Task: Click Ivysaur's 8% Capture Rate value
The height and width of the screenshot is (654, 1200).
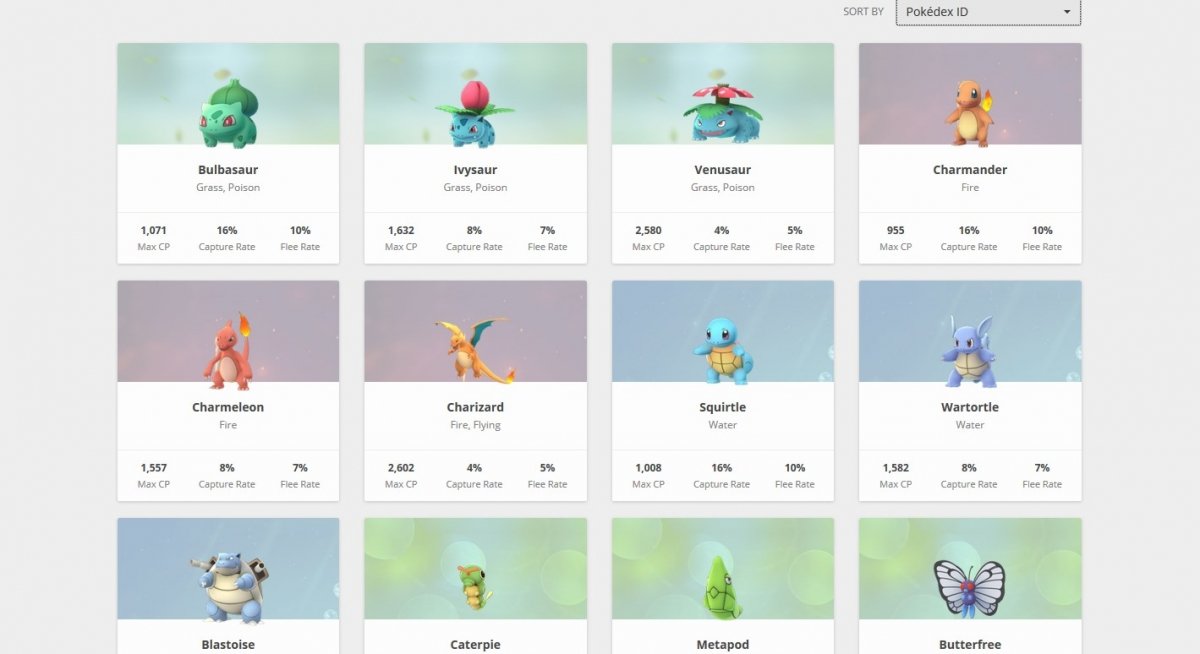Action: (x=474, y=230)
